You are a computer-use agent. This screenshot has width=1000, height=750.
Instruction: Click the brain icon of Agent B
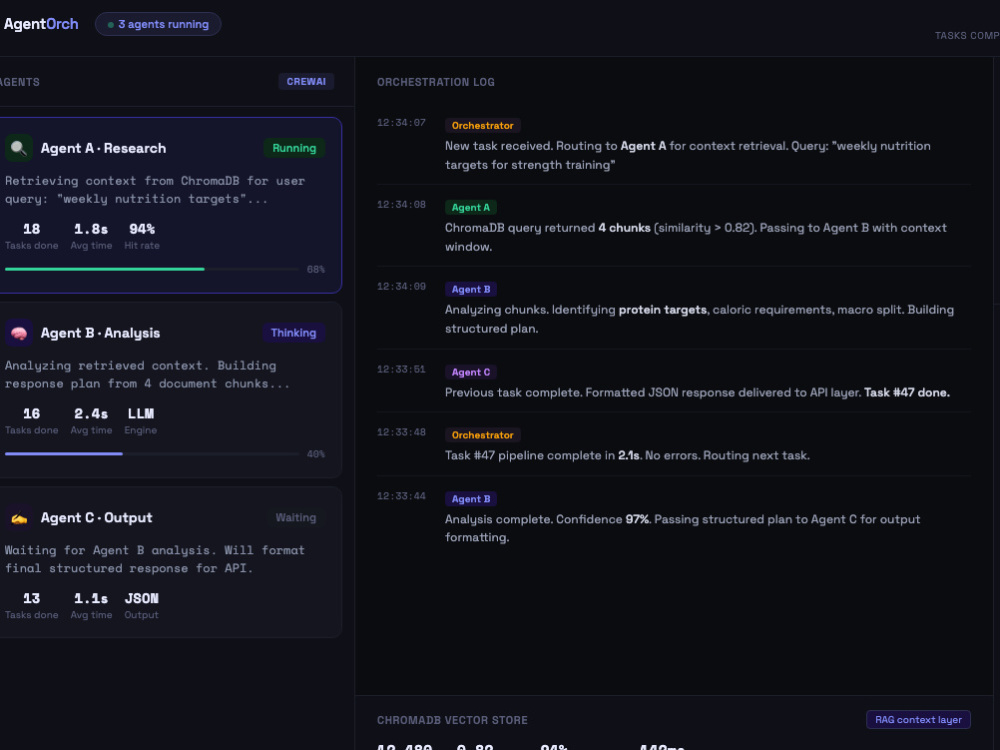pos(18,333)
